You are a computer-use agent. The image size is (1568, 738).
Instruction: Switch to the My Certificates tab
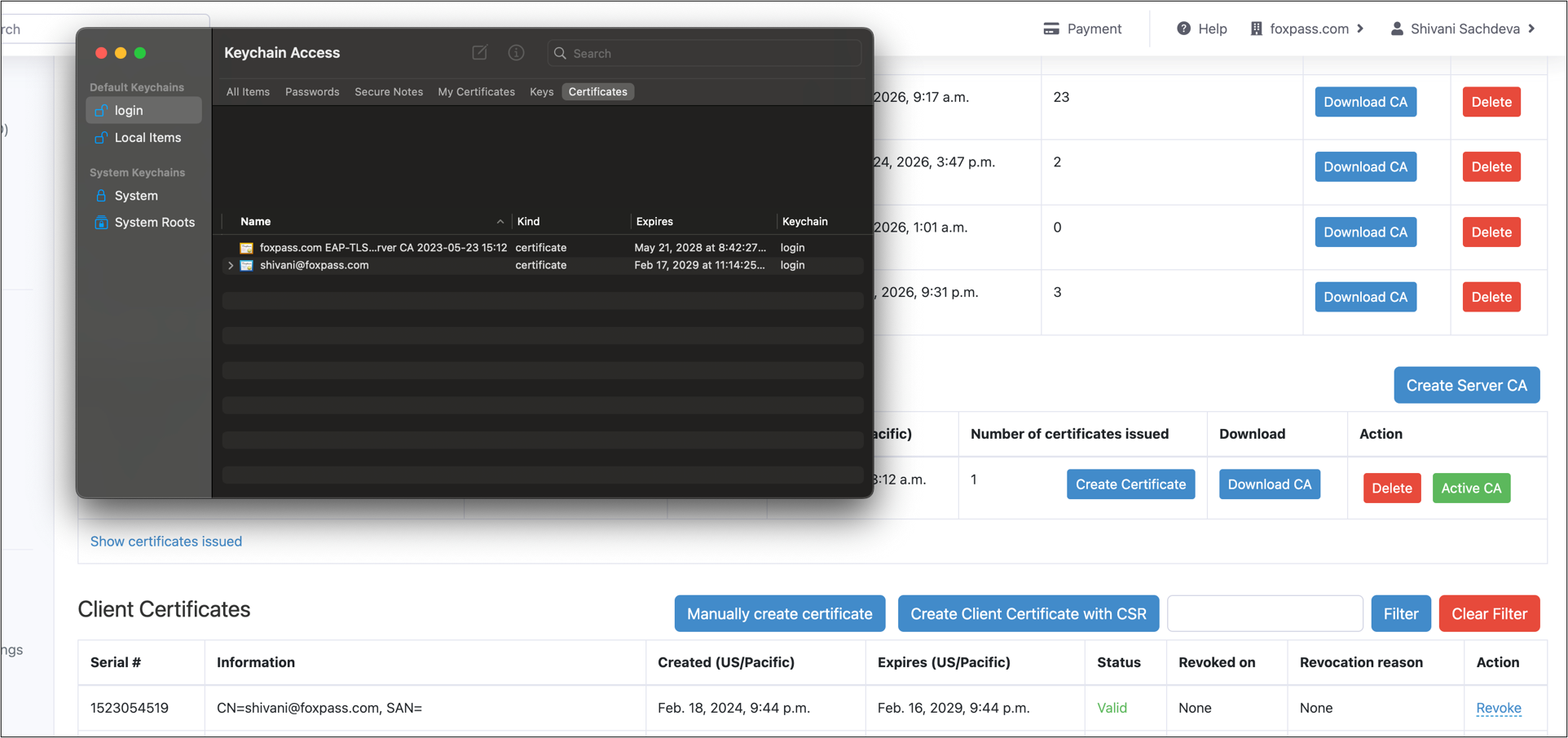pos(476,91)
